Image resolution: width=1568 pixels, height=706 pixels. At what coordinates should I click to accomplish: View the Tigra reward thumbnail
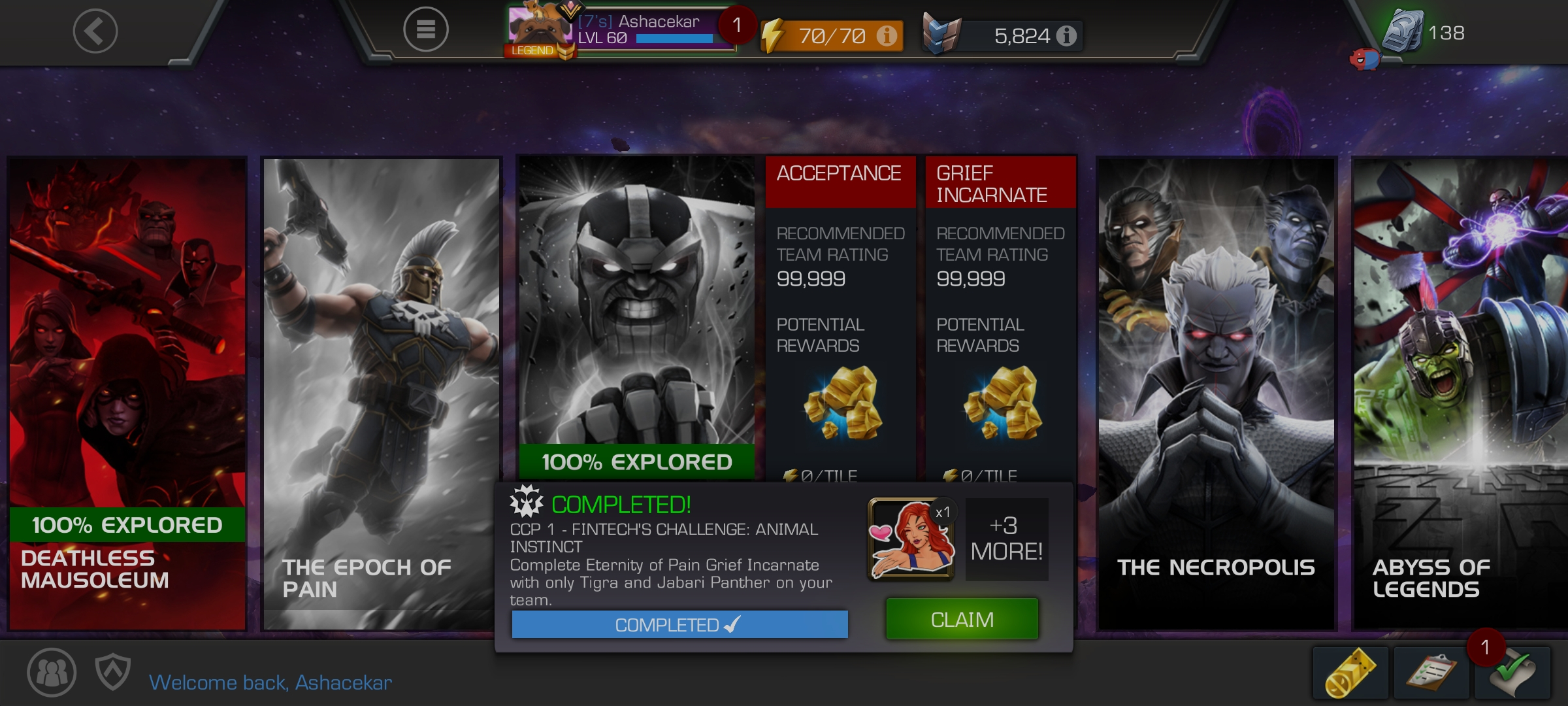[x=911, y=539]
